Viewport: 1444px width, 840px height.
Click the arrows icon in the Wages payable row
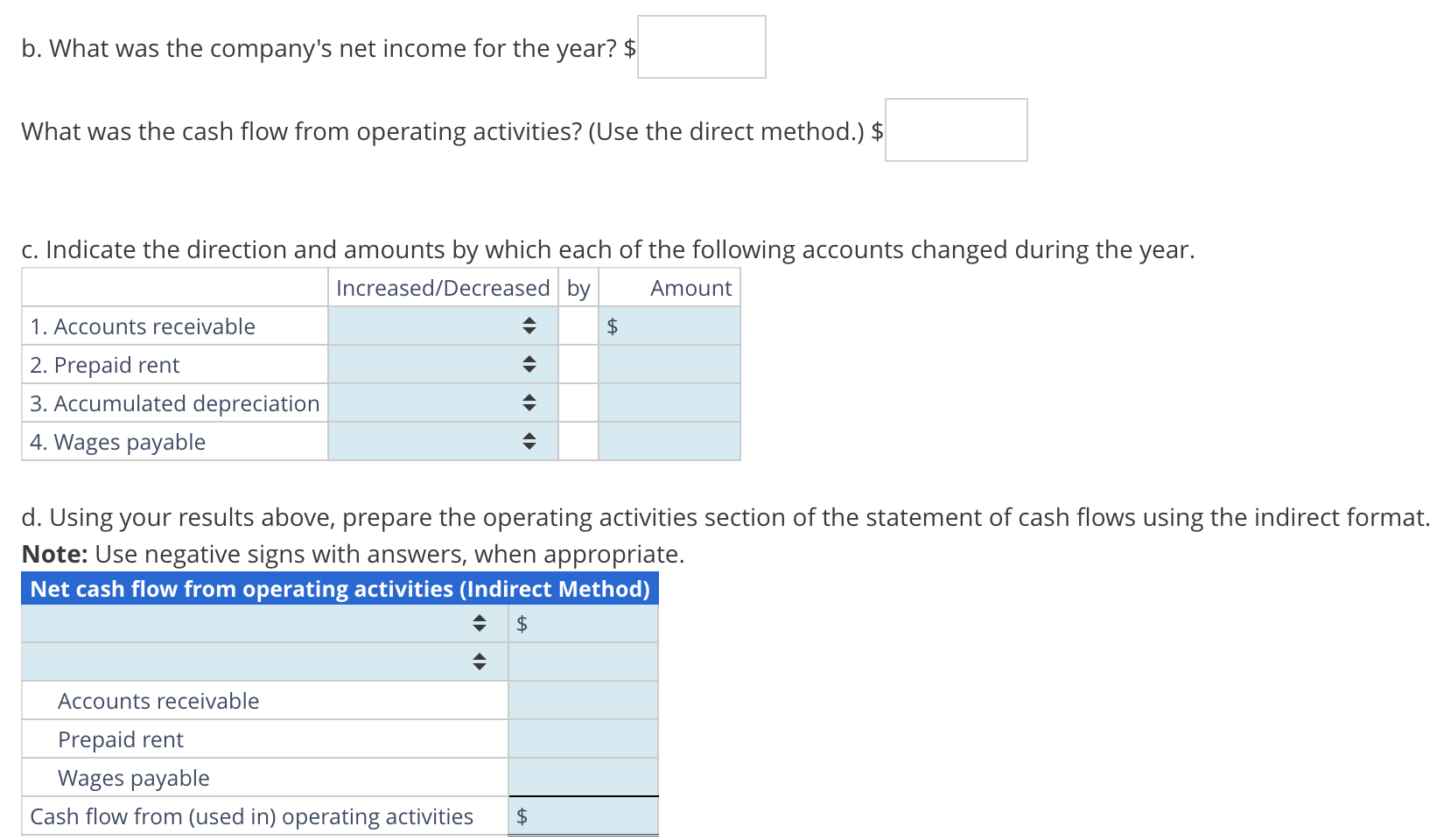click(529, 441)
